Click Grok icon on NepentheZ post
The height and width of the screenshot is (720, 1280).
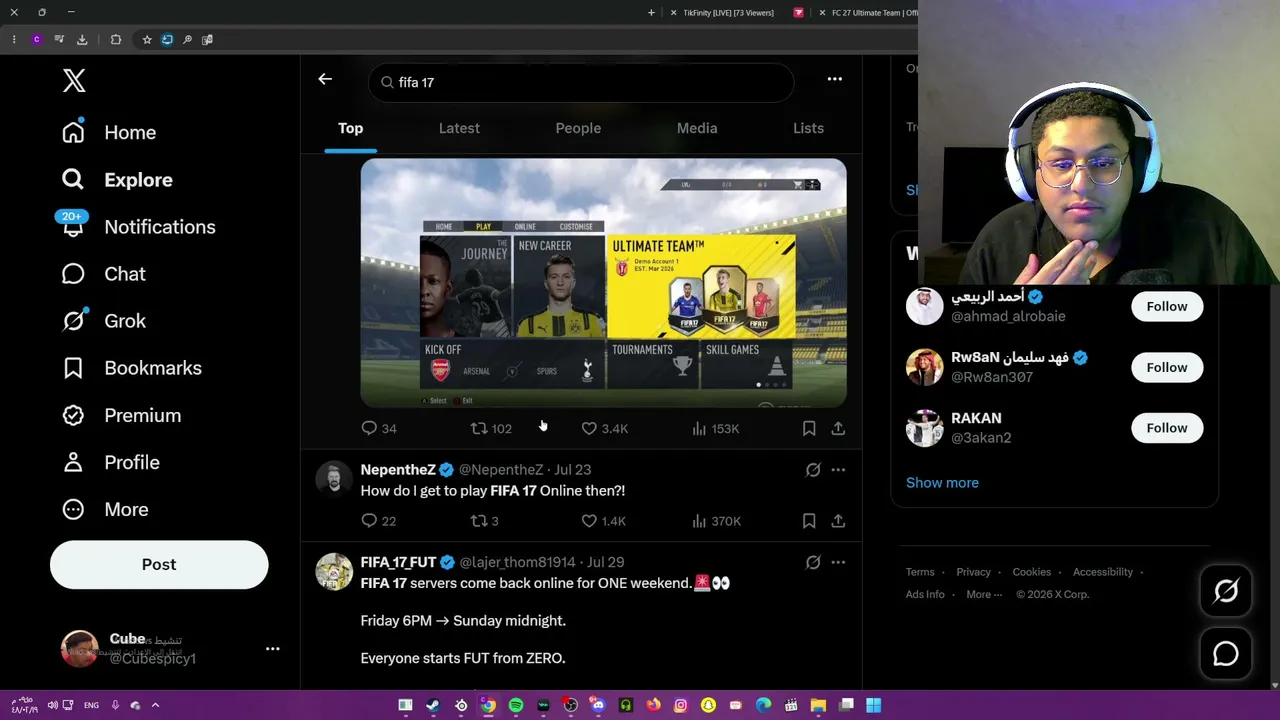(813, 469)
